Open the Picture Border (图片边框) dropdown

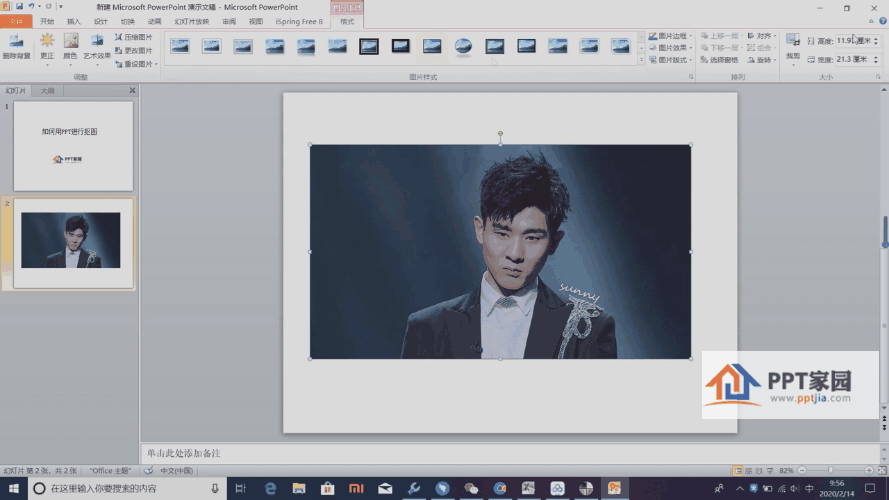670,36
